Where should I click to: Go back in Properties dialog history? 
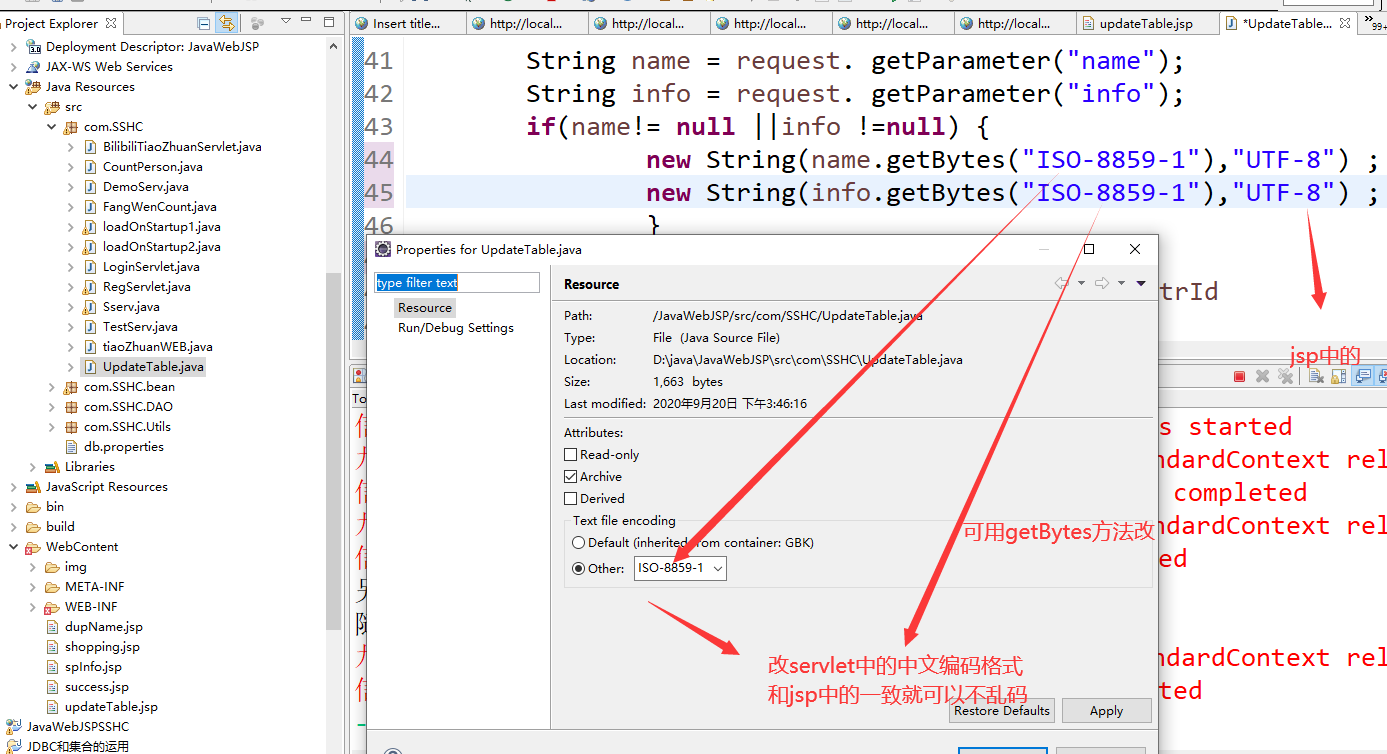click(1061, 284)
